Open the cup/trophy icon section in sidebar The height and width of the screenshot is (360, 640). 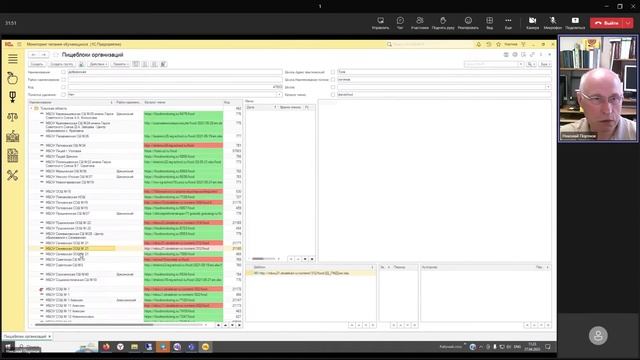(x=13, y=97)
